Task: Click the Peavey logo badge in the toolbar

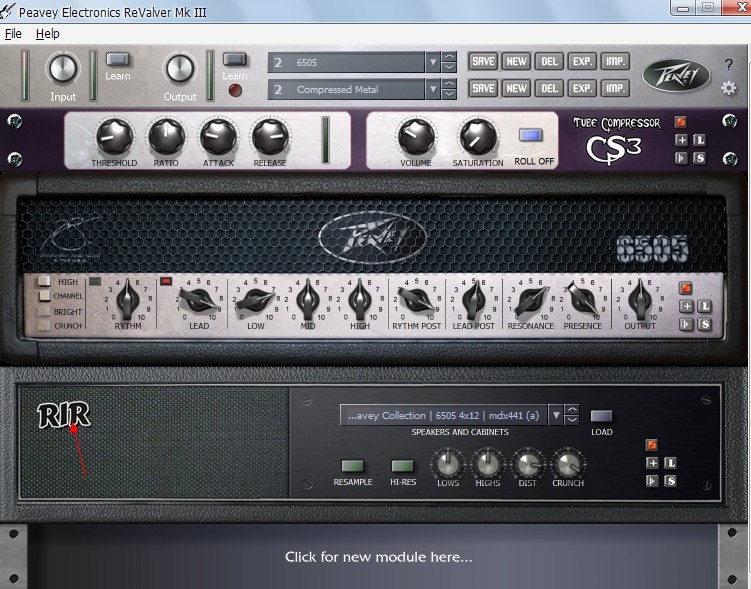Action: (x=676, y=76)
